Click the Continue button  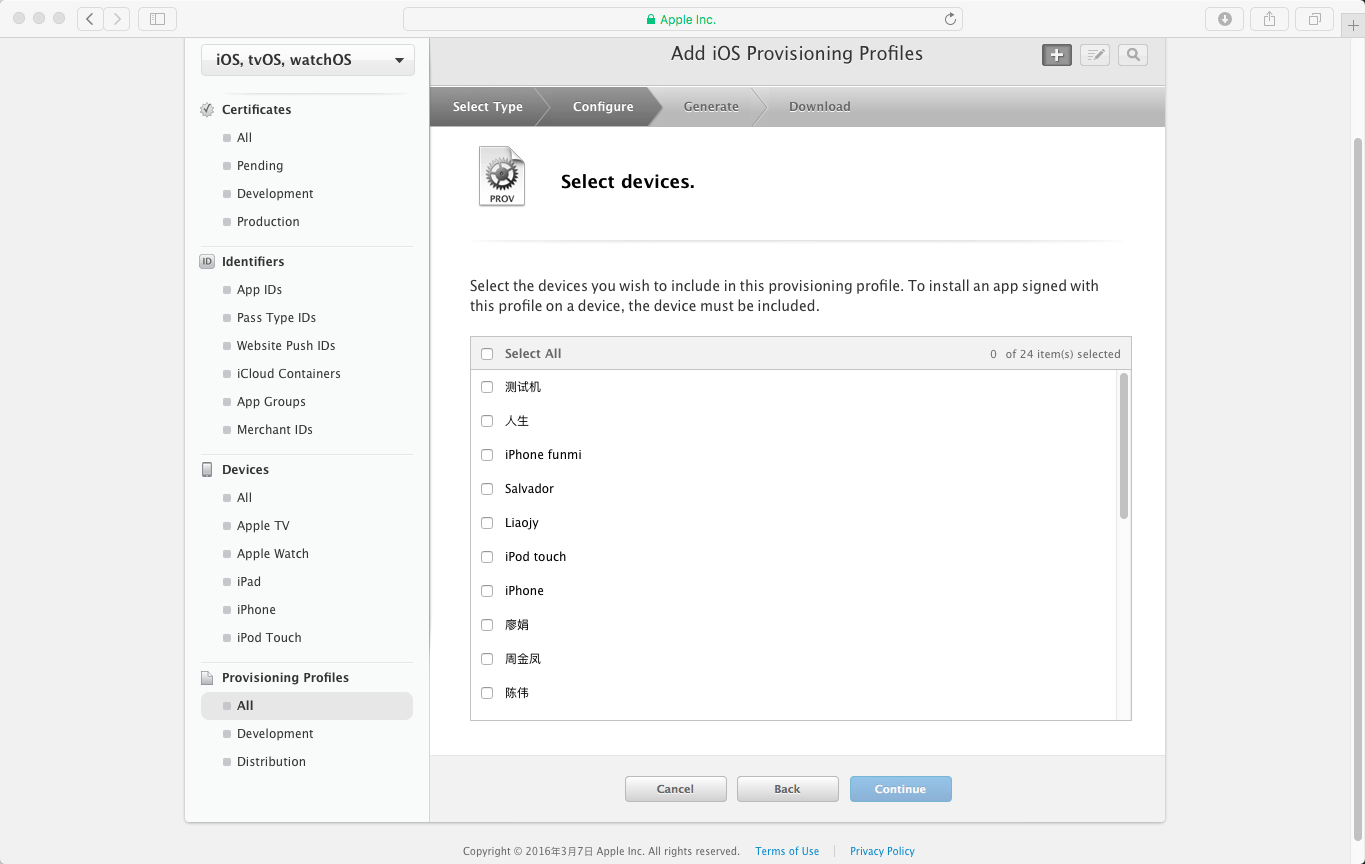point(901,789)
